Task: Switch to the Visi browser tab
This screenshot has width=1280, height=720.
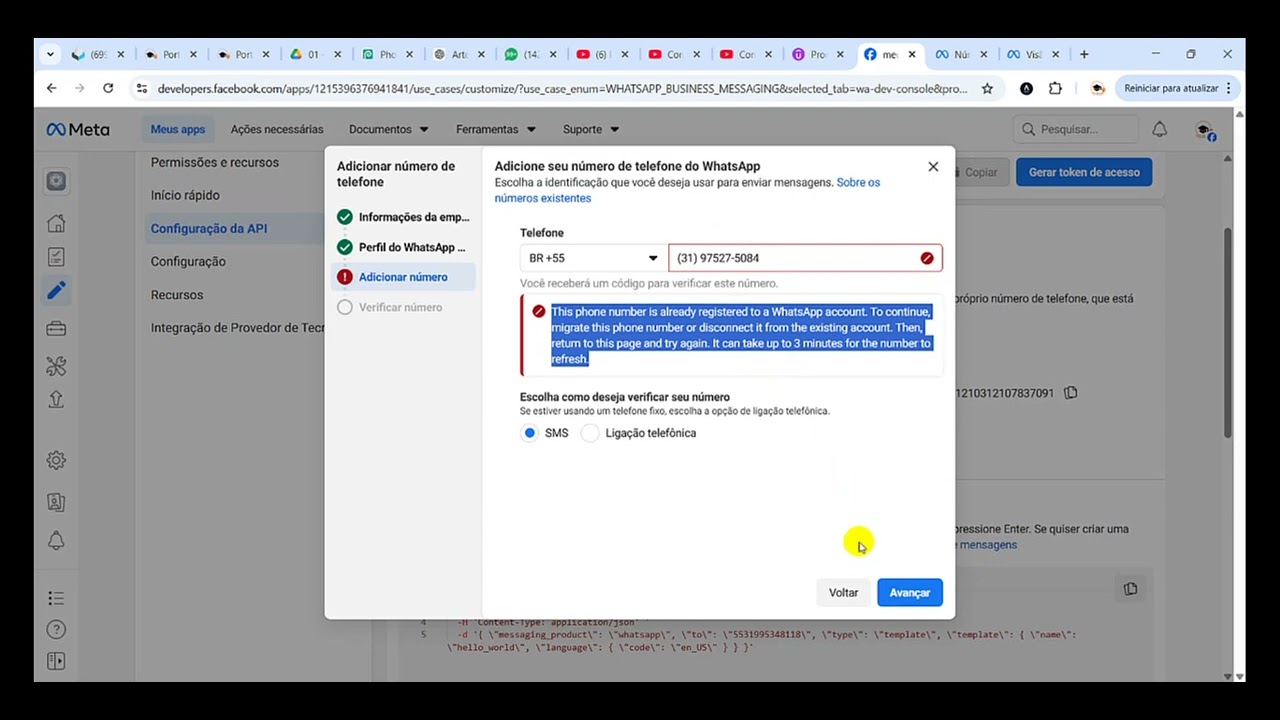Action: [x=1033, y=54]
